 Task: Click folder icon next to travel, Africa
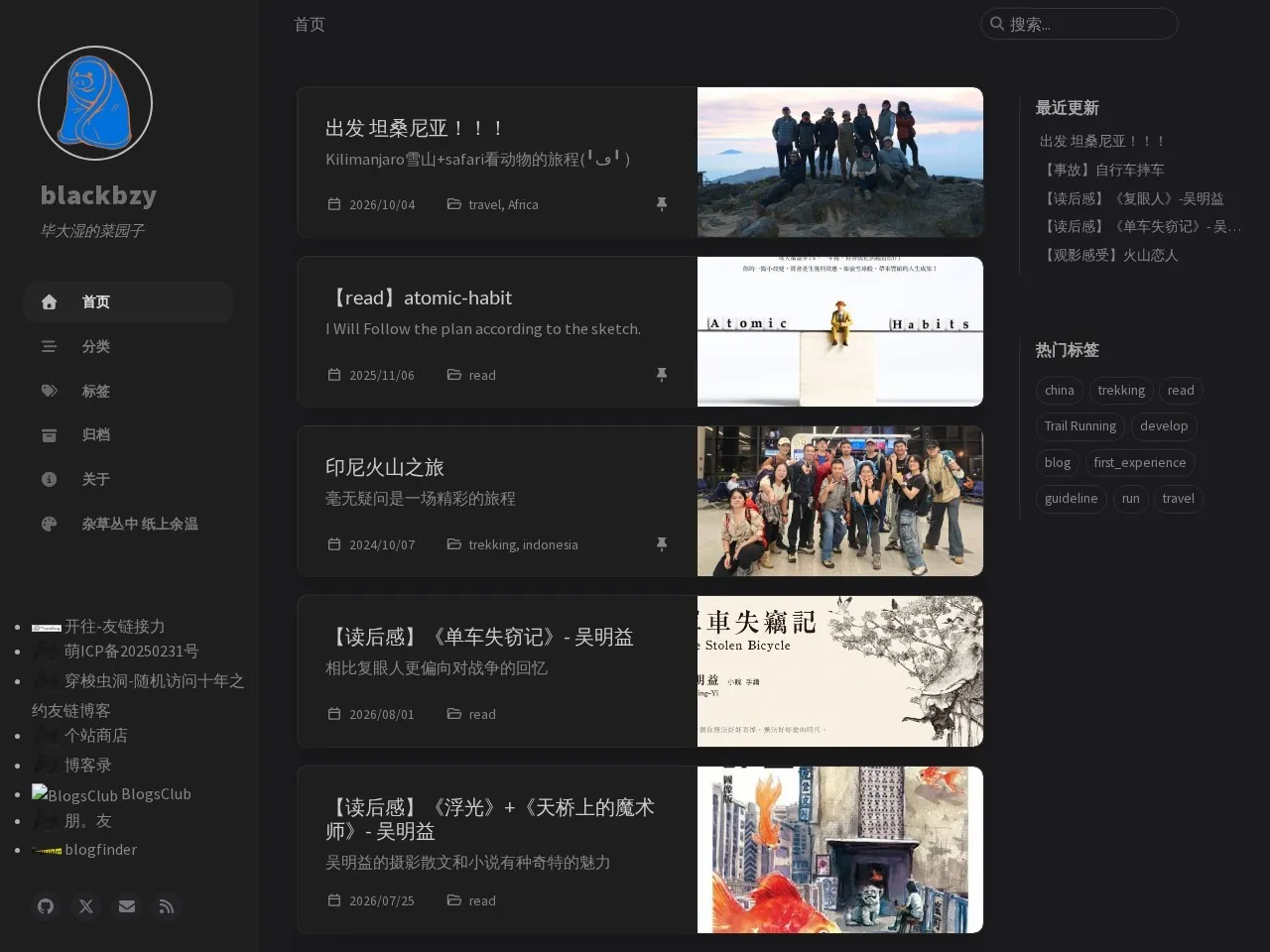point(453,204)
